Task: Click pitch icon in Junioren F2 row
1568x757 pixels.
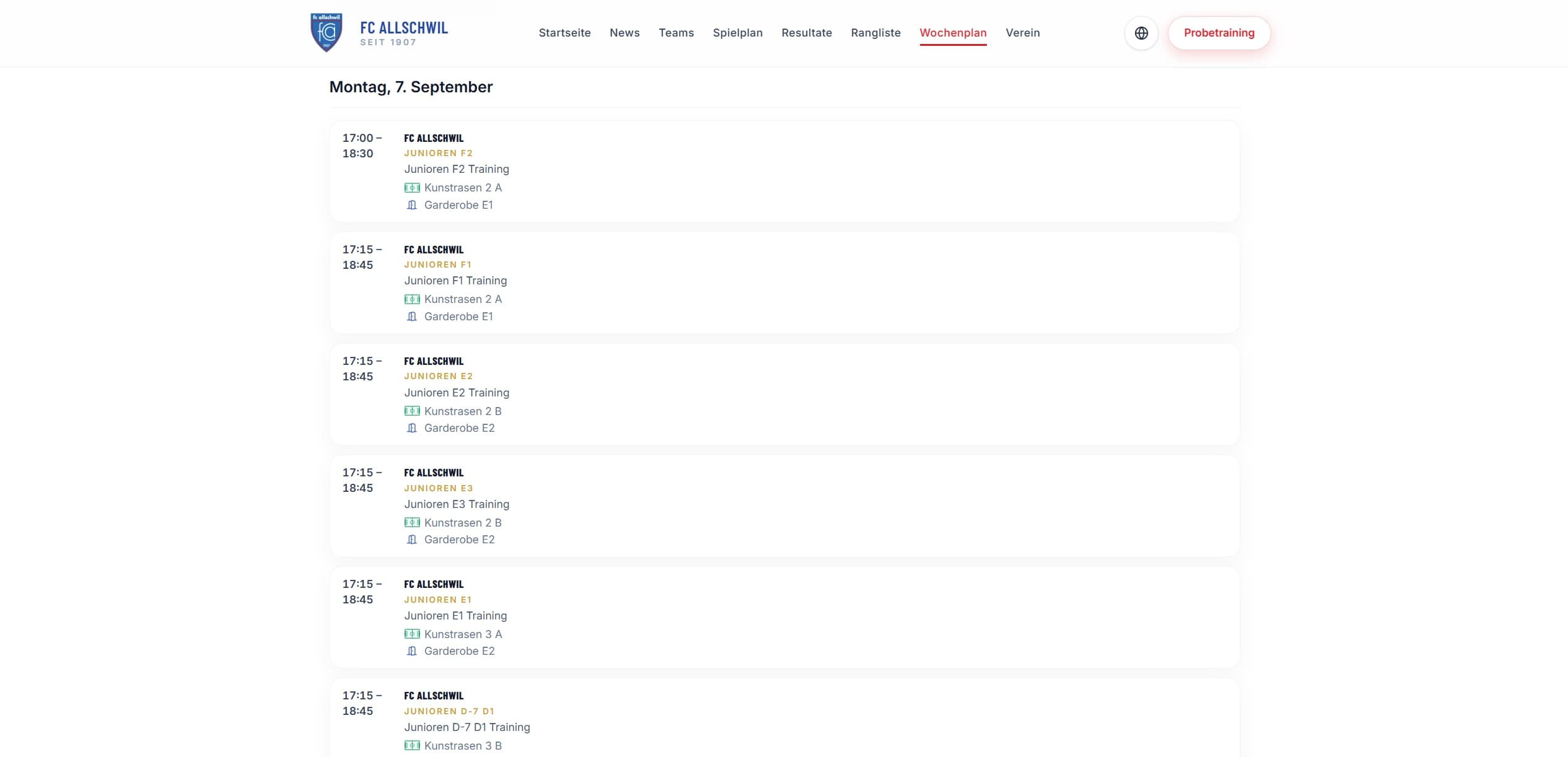Action: 412,188
